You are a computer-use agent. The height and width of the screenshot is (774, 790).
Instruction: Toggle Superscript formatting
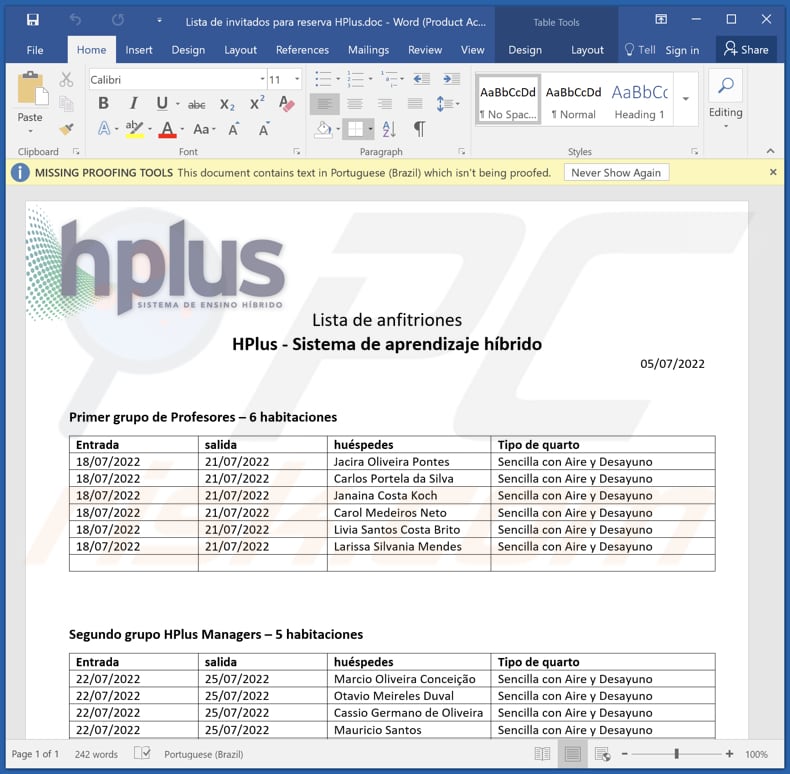pos(257,103)
